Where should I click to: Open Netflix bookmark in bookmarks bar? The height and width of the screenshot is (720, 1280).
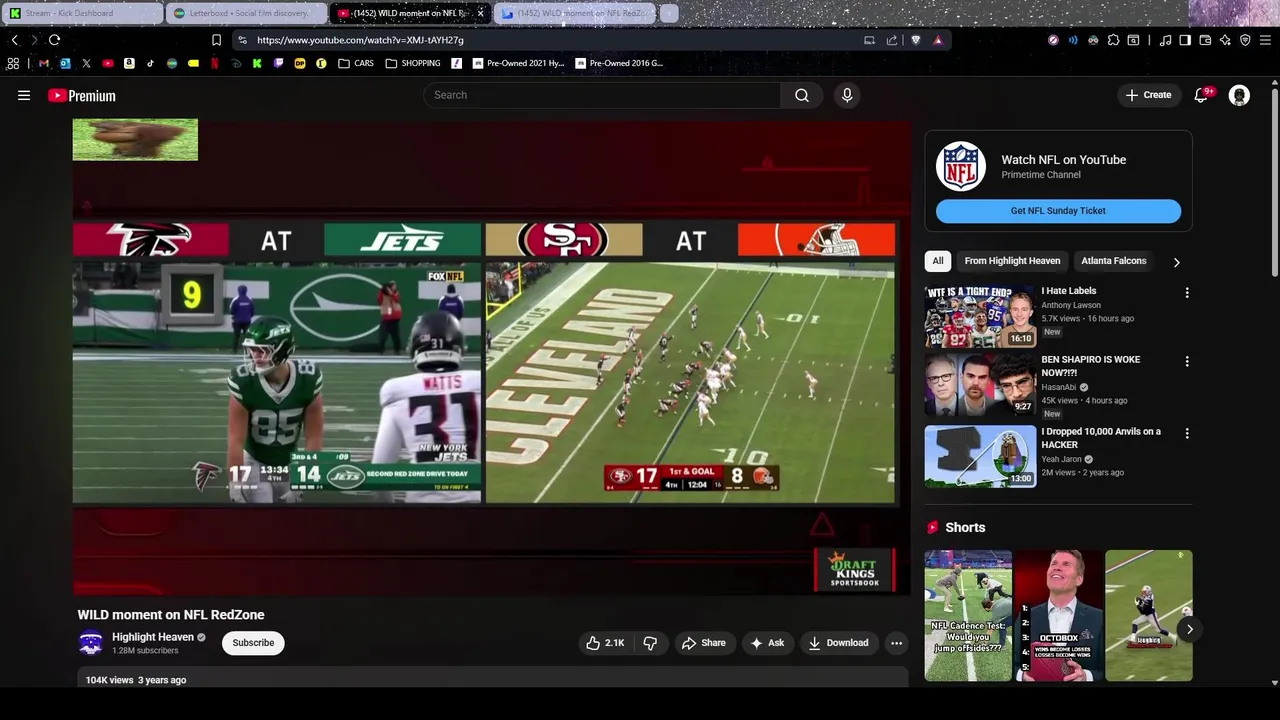[214, 63]
